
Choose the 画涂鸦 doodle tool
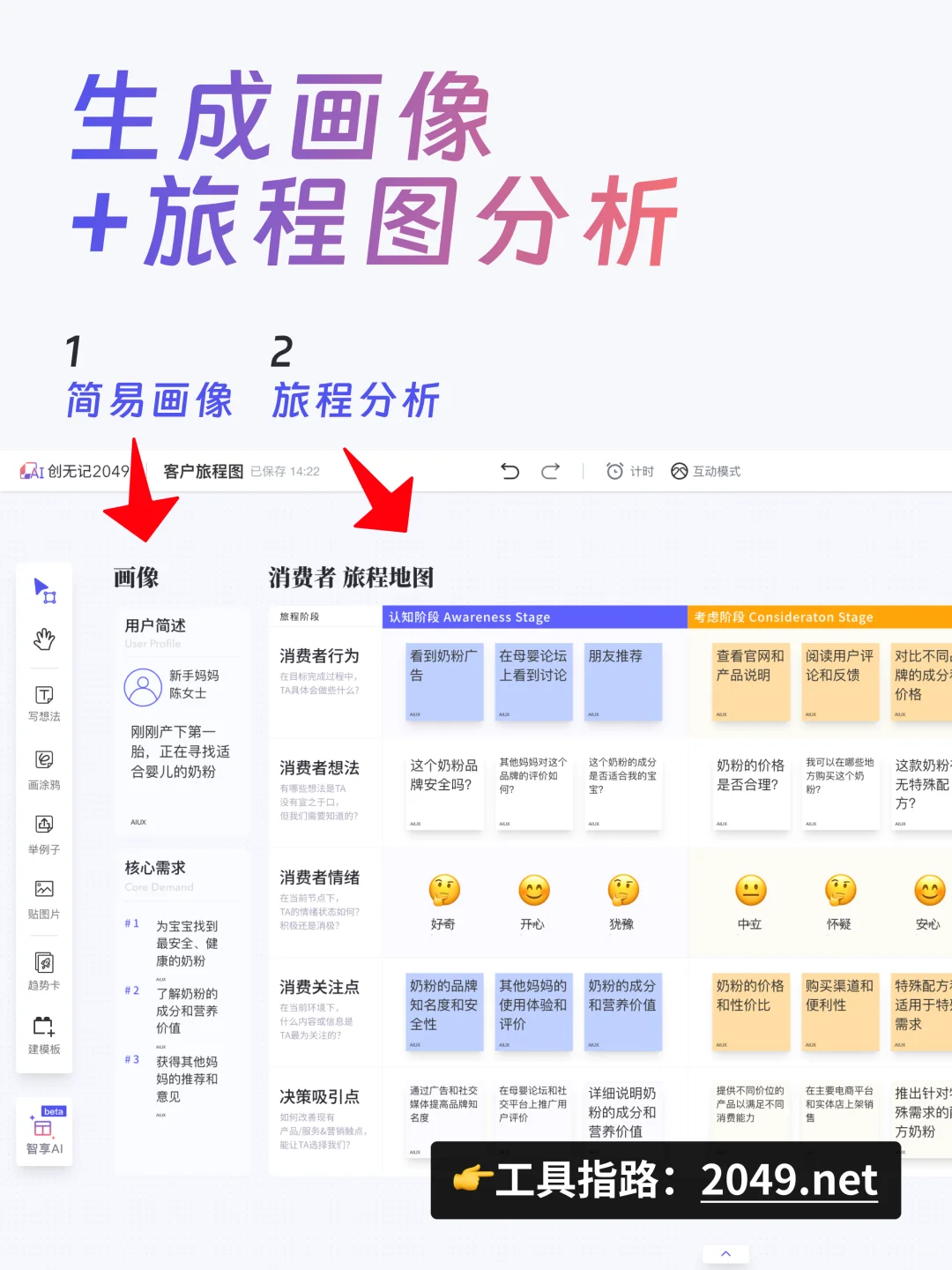coord(44,770)
